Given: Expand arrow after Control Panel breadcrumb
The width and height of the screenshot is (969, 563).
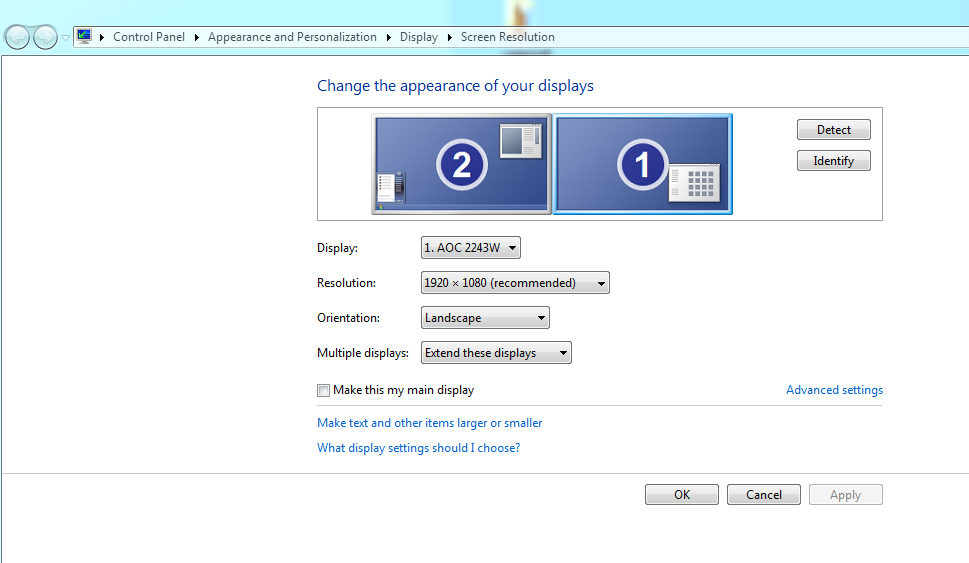Looking at the screenshot, I should pos(197,37).
